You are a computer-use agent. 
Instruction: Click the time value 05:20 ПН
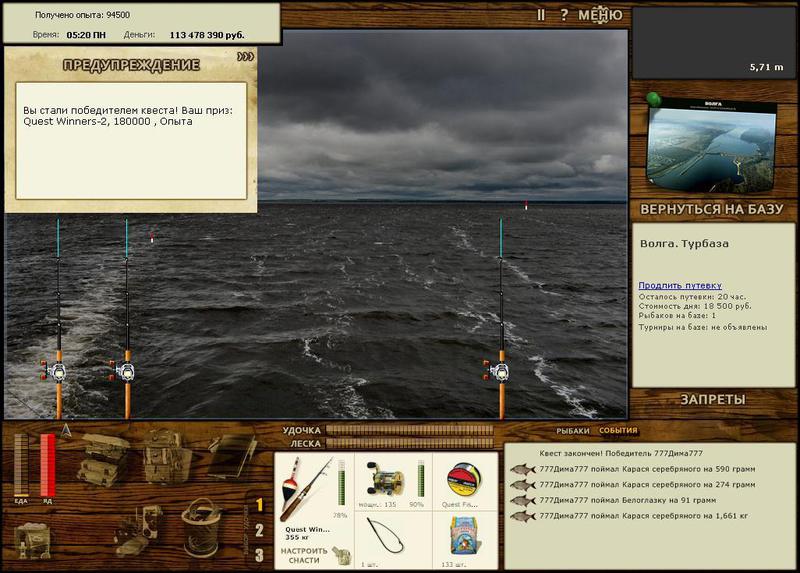click(86, 35)
